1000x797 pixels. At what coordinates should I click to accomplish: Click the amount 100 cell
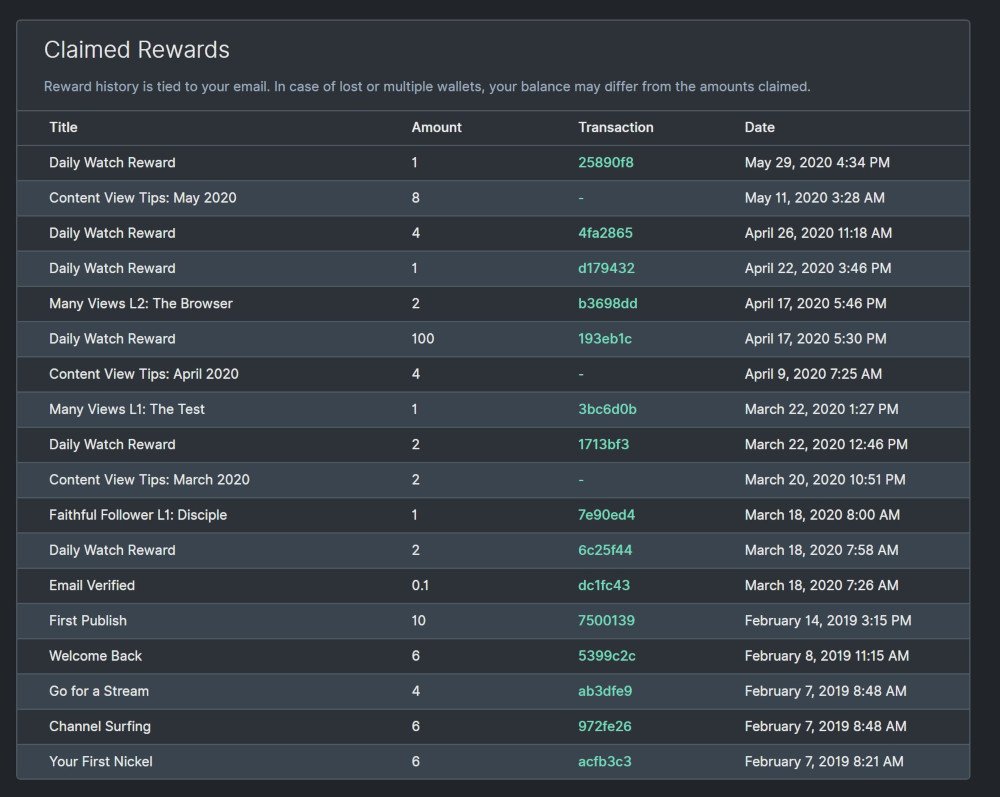click(423, 339)
